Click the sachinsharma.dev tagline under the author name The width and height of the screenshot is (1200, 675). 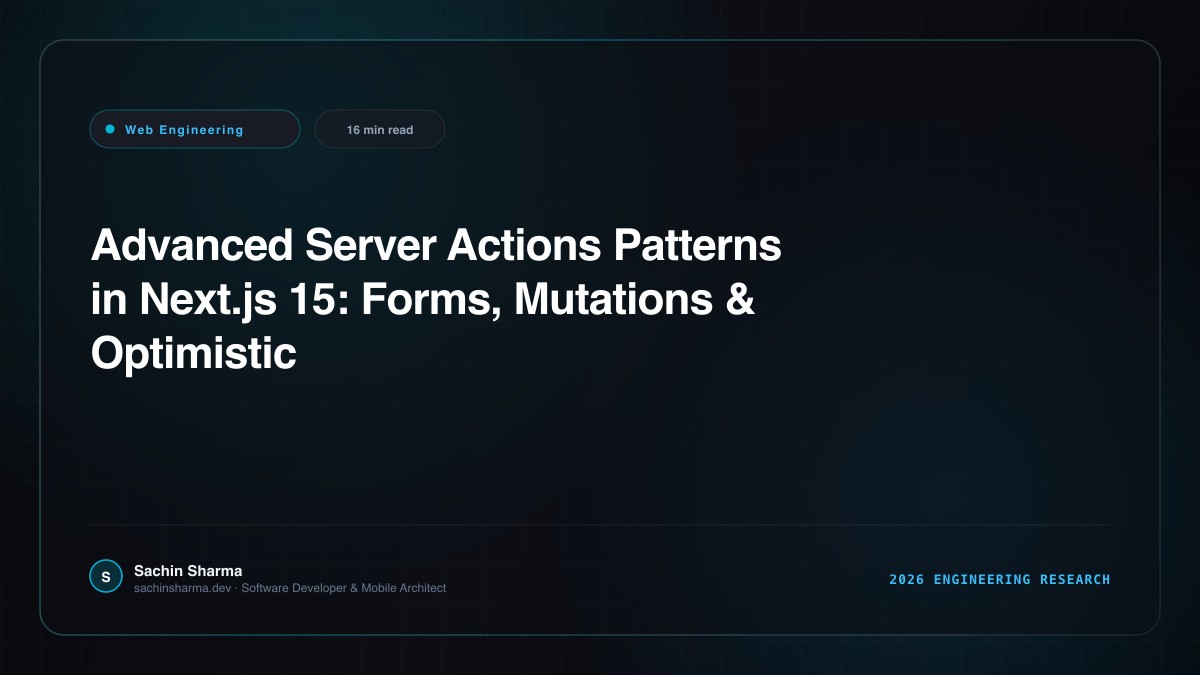pyautogui.click(x=290, y=588)
